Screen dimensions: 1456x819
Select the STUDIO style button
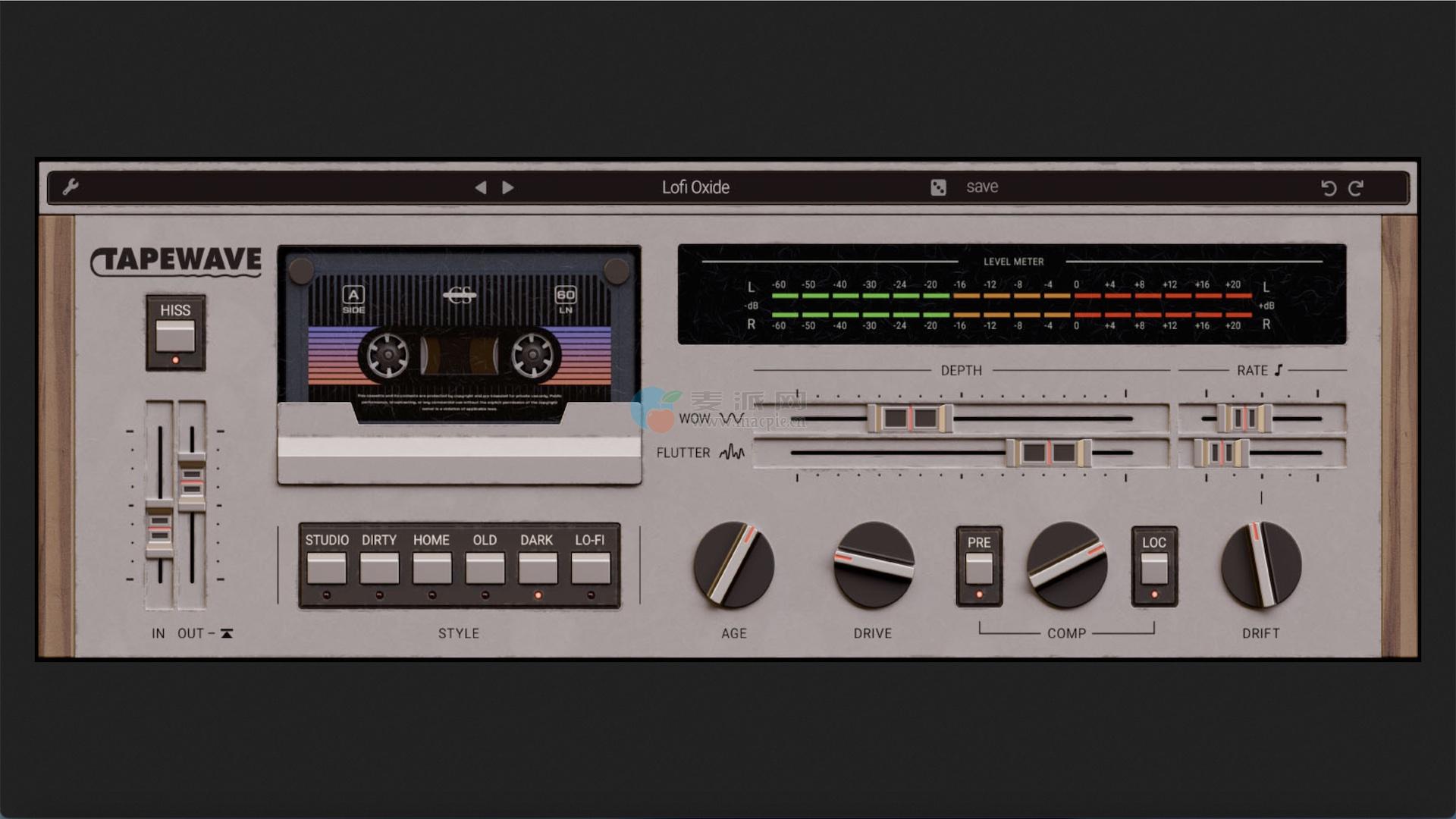[x=327, y=568]
